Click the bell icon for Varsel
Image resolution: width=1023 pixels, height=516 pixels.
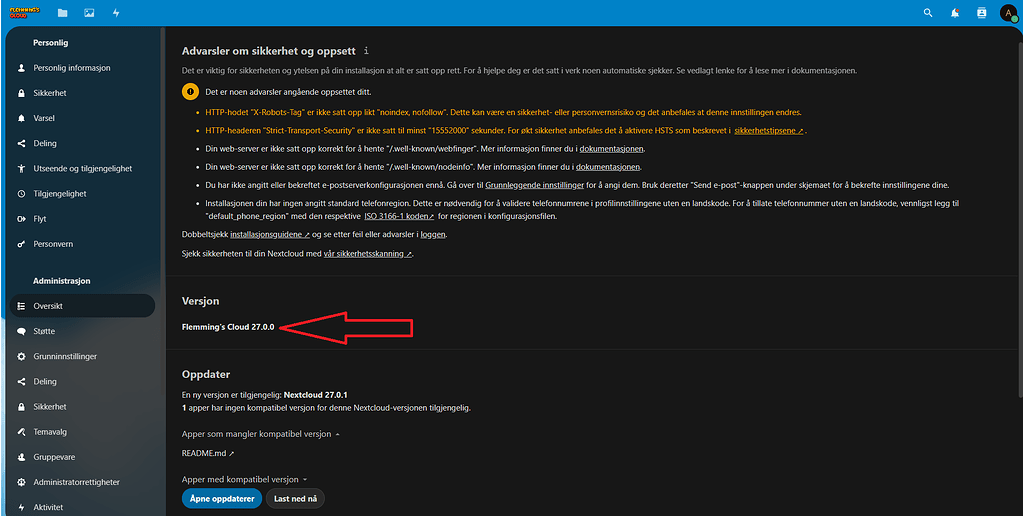pos(21,118)
